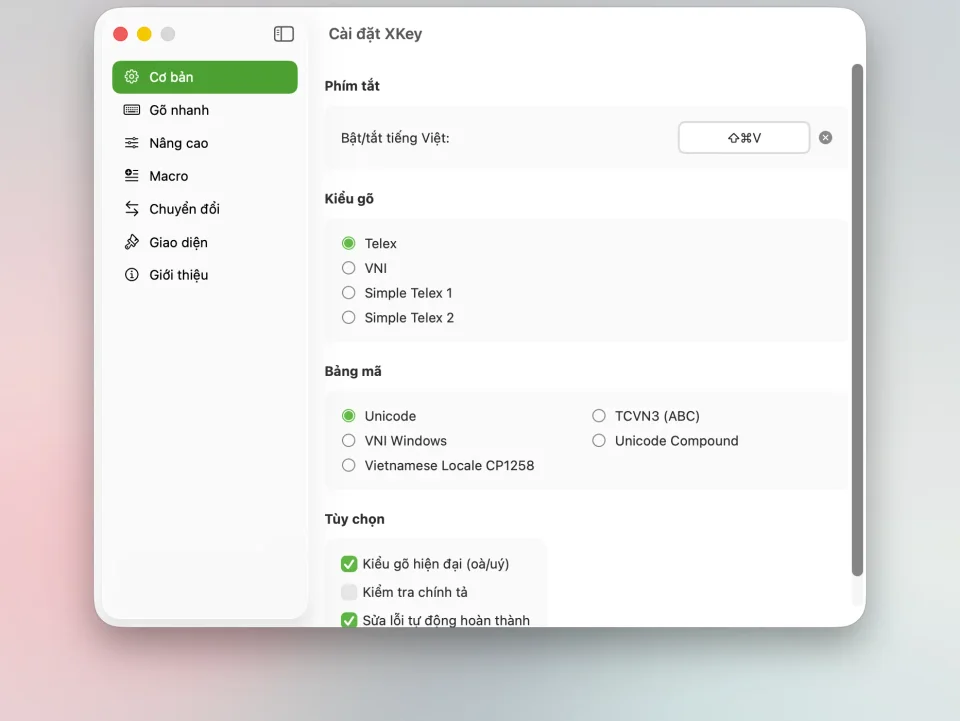
Task: Open Chuyển đổi conversion section
Action: [x=205, y=209]
